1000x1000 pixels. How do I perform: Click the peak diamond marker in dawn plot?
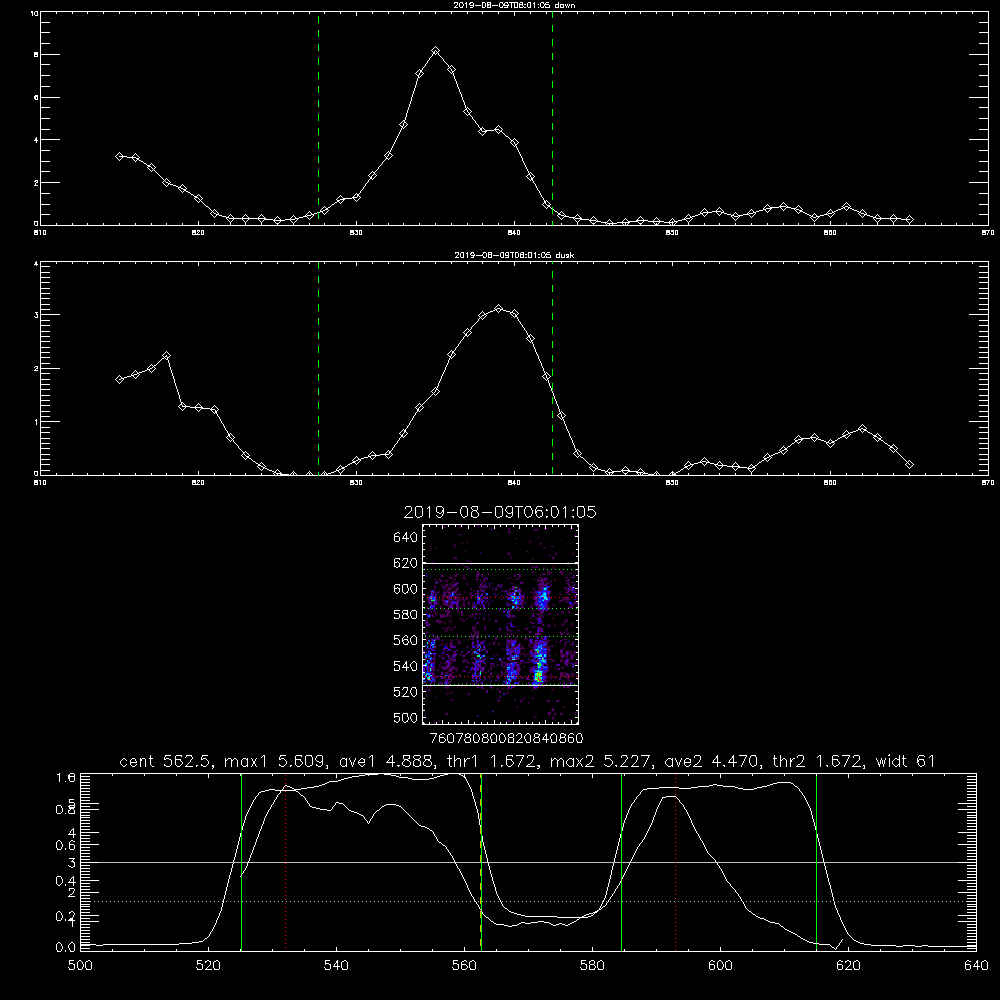click(x=436, y=50)
